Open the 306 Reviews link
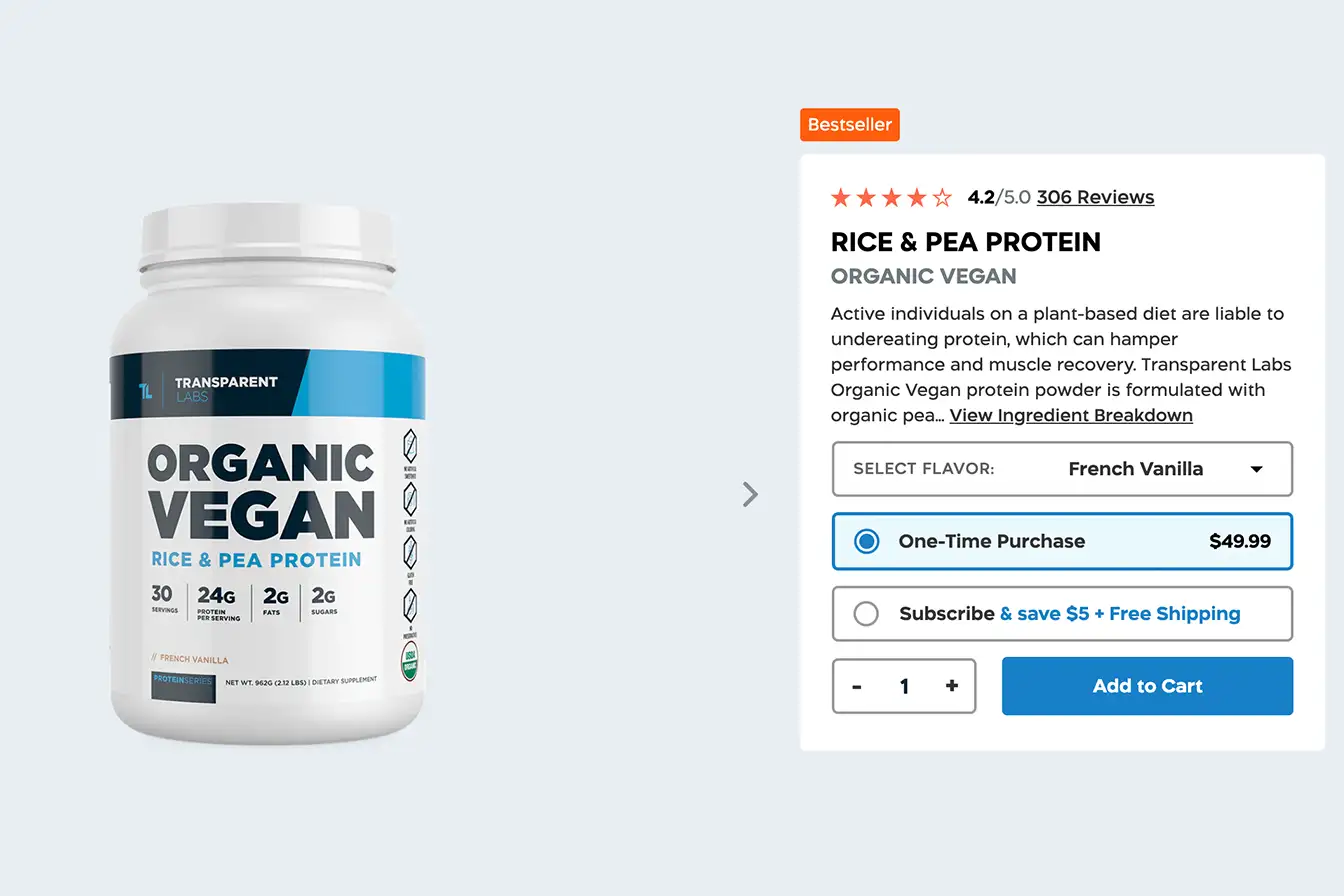The height and width of the screenshot is (896, 1344). (x=1095, y=197)
